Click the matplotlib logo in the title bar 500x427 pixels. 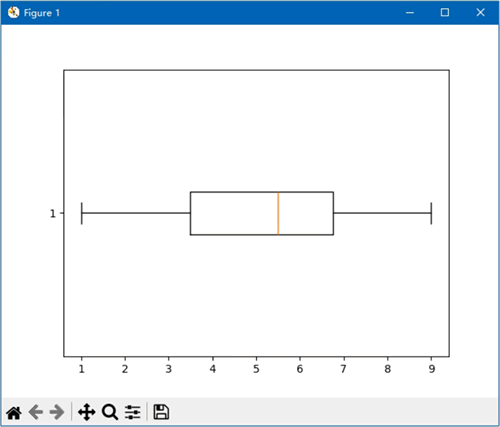point(13,13)
